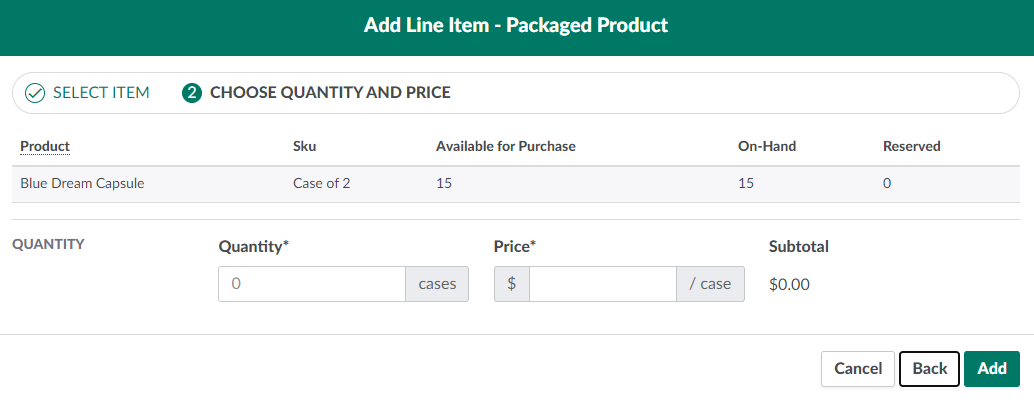Select the Choose Quantity and Price step

[329, 93]
